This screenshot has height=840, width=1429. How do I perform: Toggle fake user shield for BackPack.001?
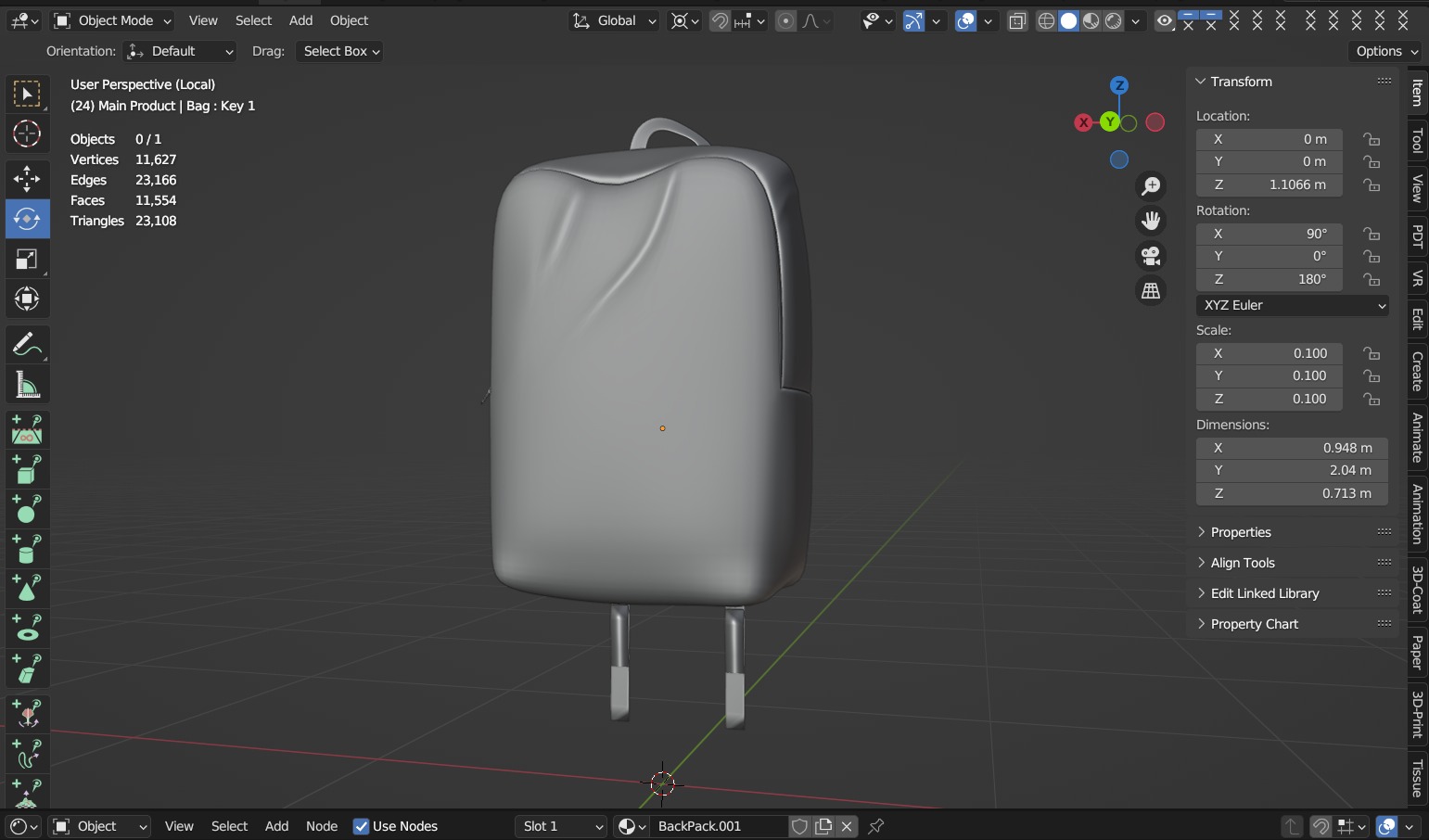(799, 826)
